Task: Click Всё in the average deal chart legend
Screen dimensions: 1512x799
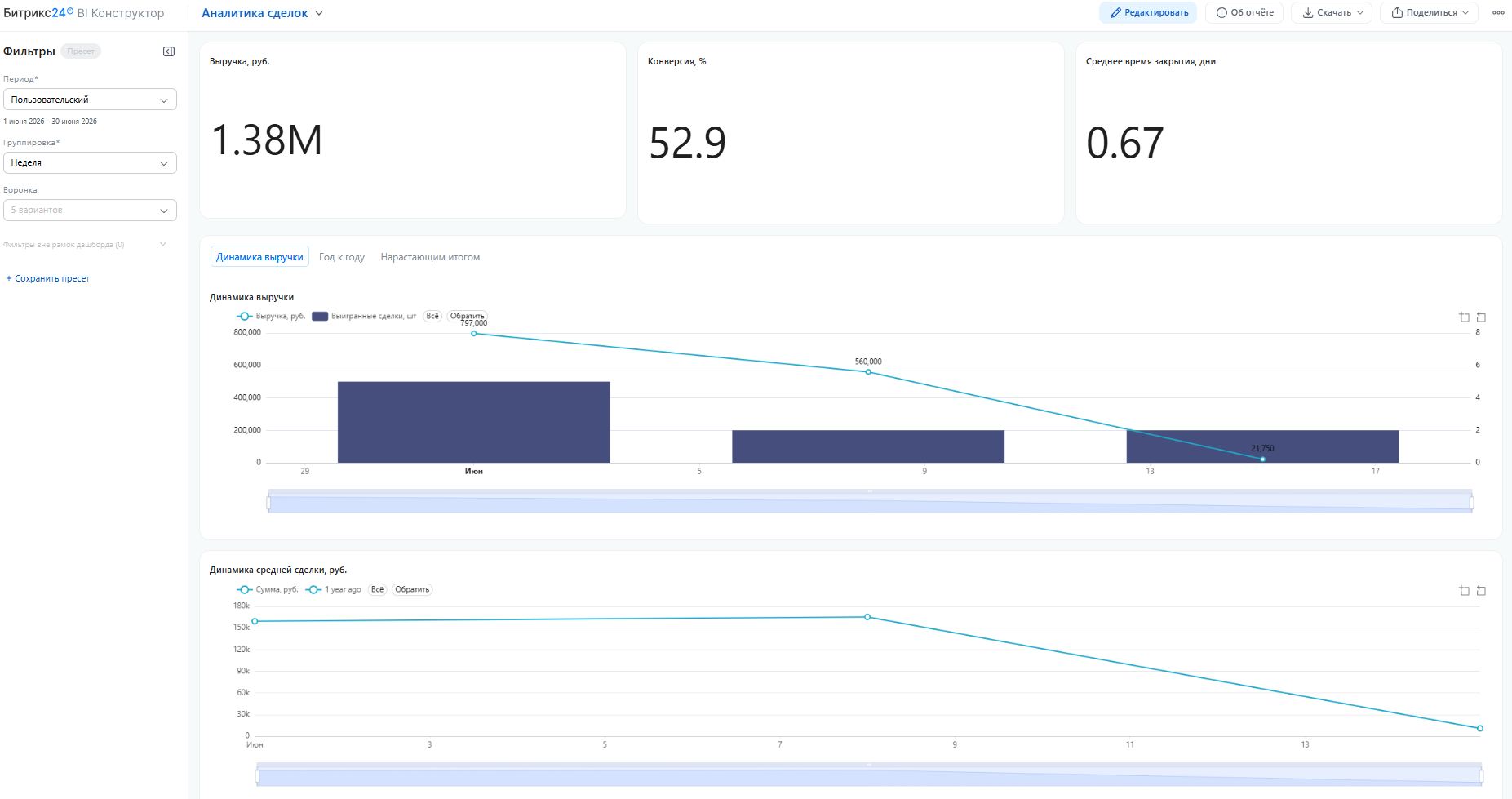Action: point(377,589)
